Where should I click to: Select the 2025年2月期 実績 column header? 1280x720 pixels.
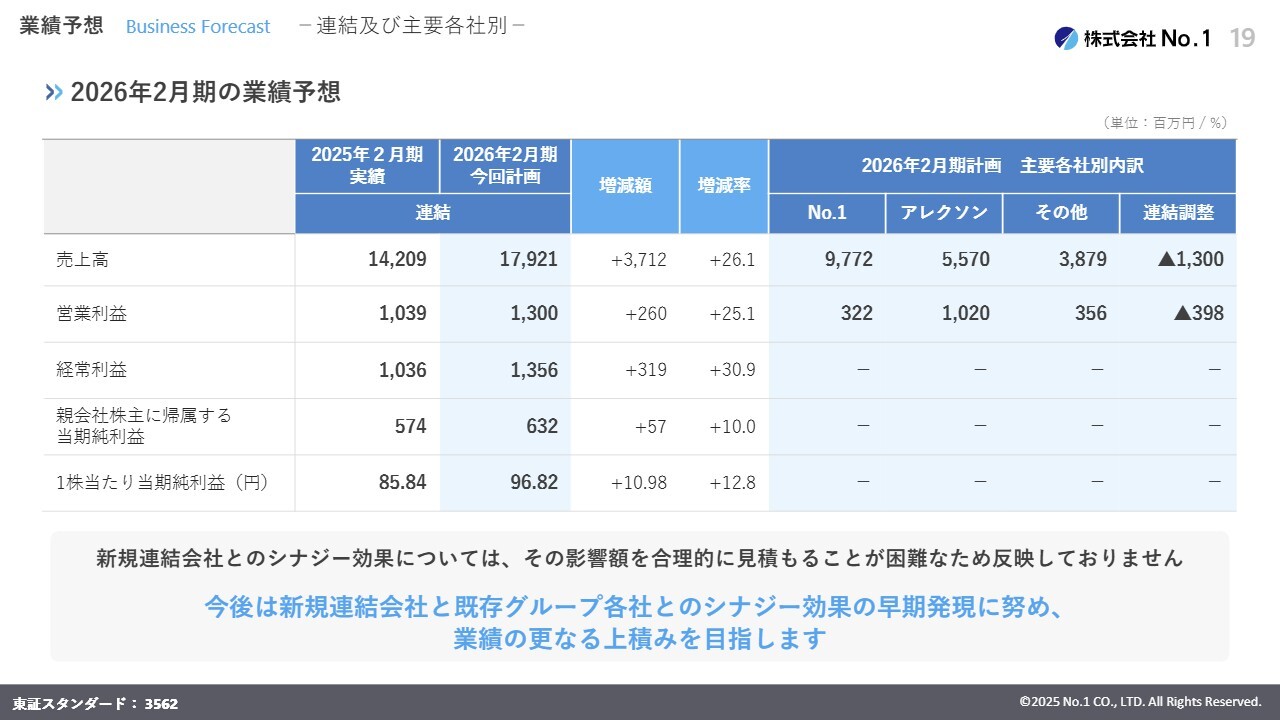[367, 166]
